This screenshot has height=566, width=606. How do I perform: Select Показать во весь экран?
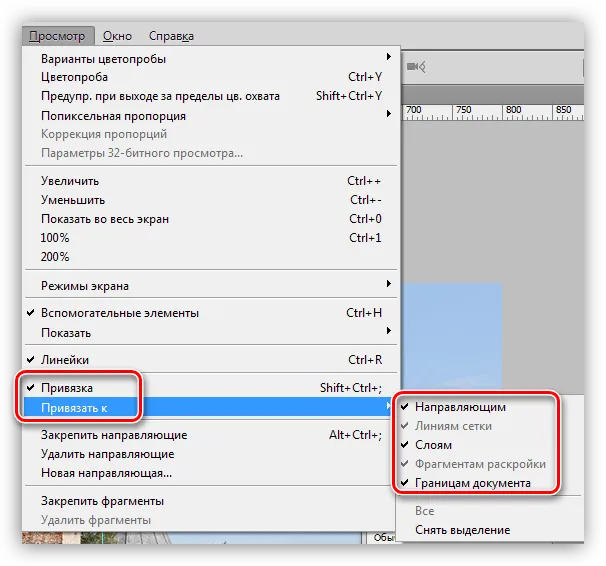click(x=211, y=219)
